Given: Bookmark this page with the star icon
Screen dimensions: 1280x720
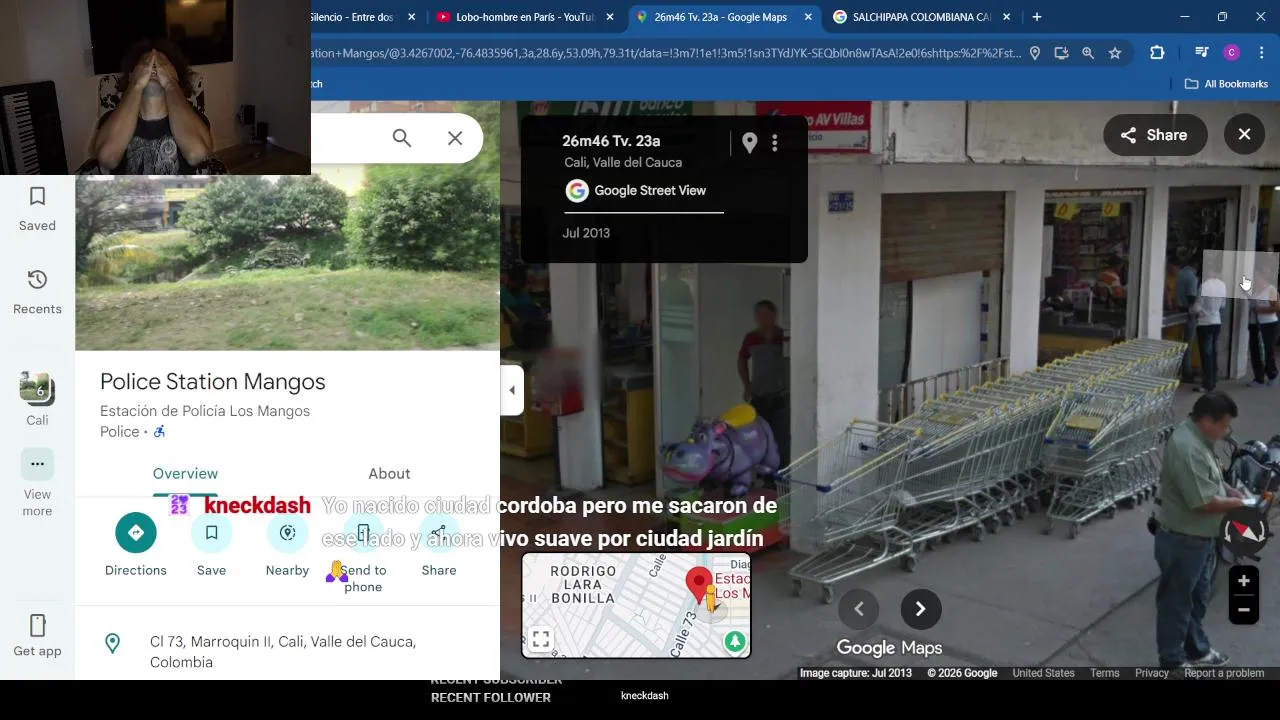Looking at the screenshot, I should [1115, 53].
